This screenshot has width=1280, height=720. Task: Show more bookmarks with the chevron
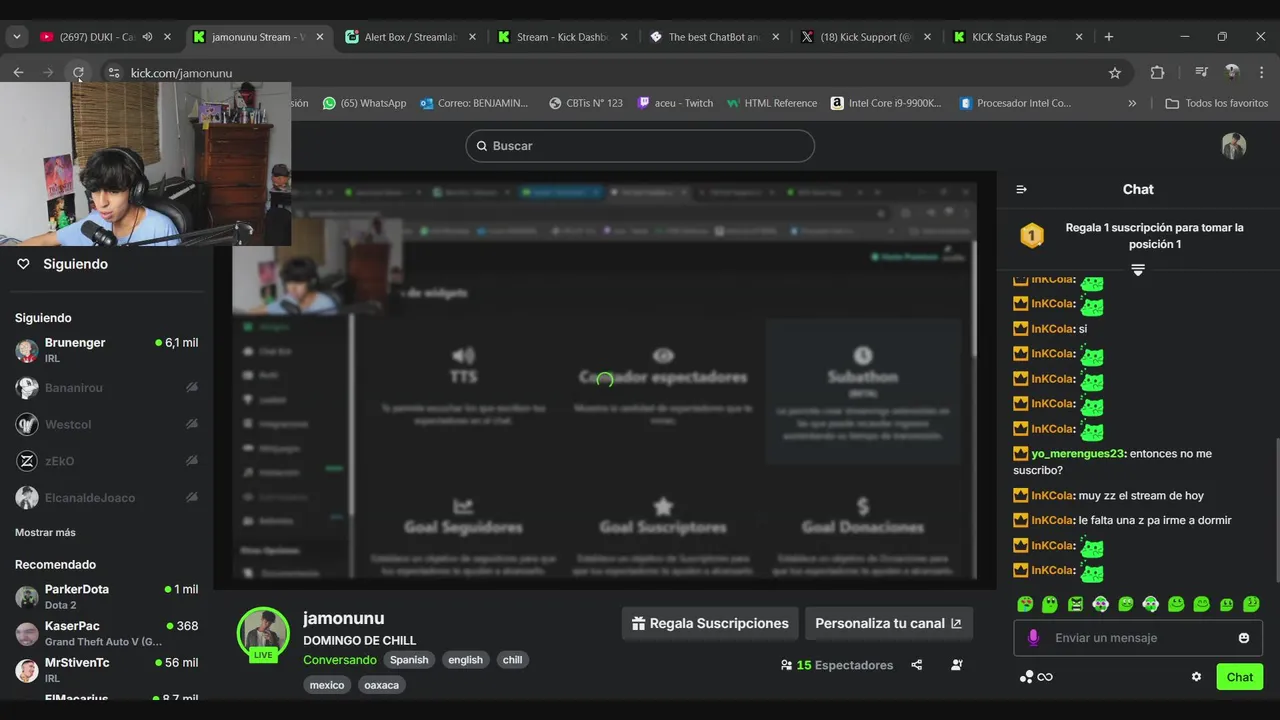coord(1132,103)
